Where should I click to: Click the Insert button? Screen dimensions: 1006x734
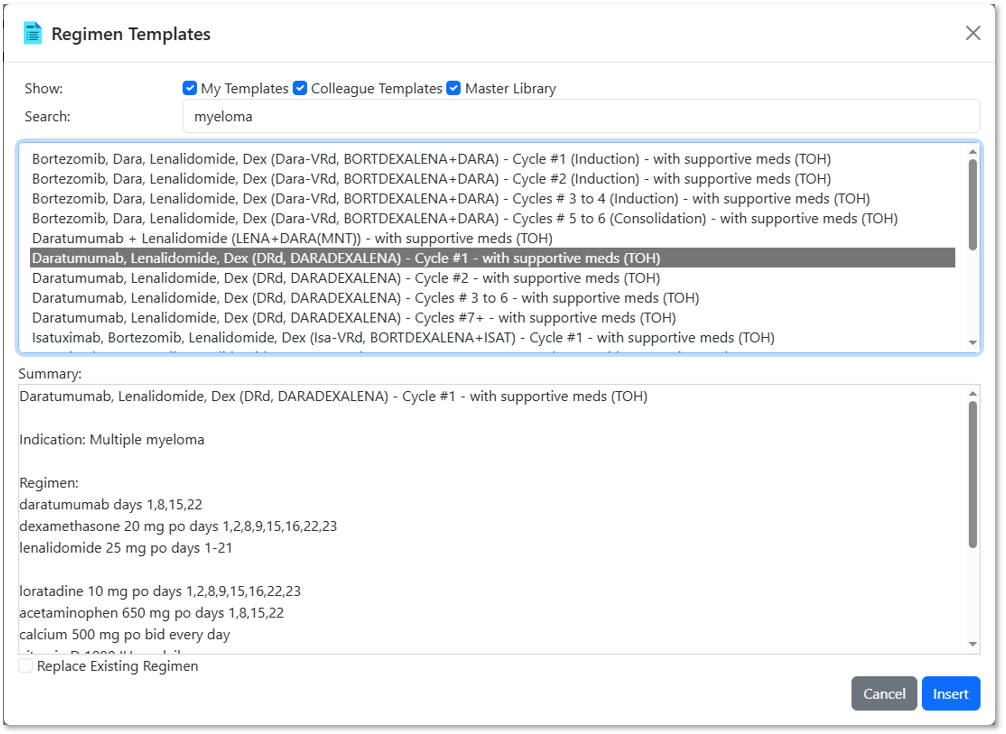pyautogui.click(x=950, y=694)
